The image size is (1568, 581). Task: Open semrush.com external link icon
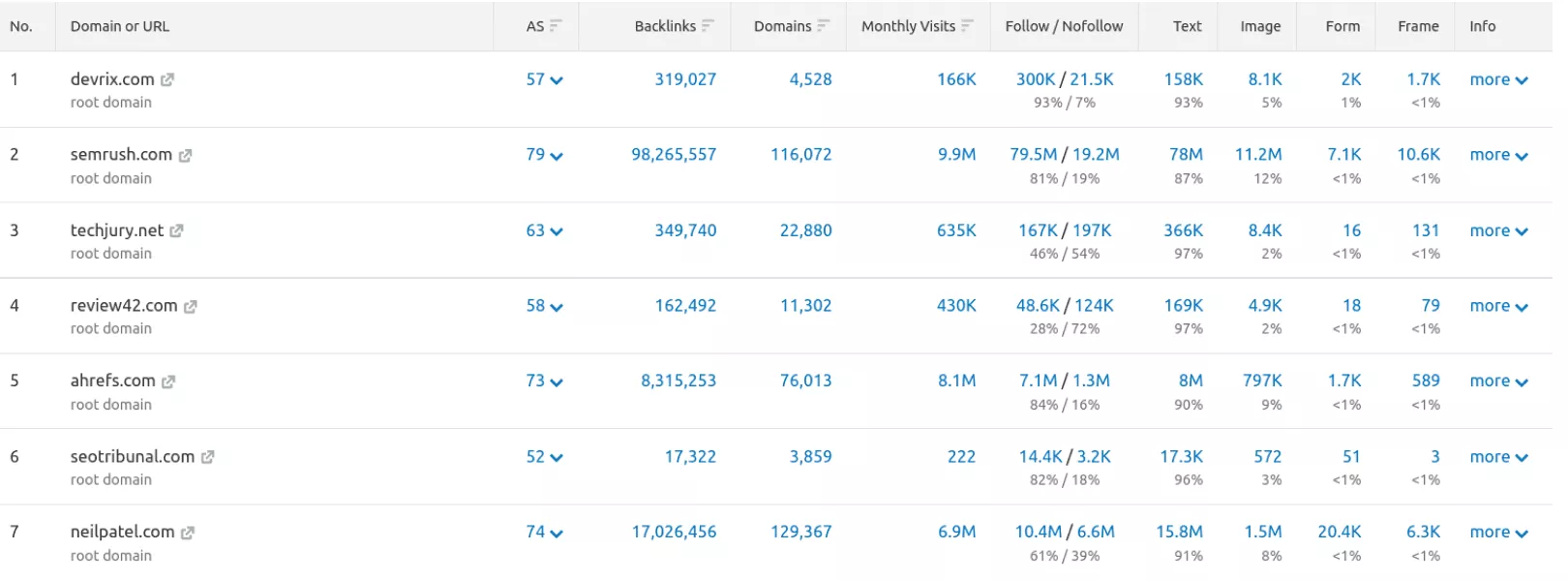tap(185, 156)
